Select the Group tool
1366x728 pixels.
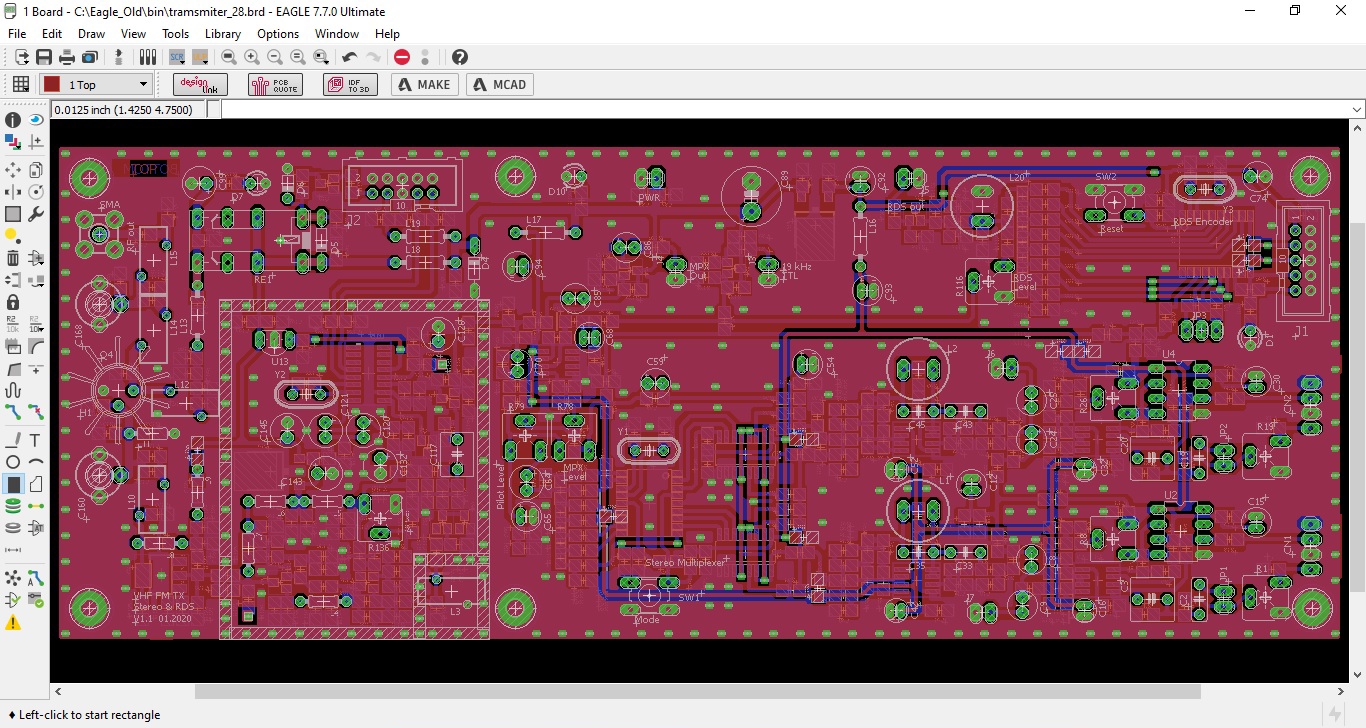point(13,214)
